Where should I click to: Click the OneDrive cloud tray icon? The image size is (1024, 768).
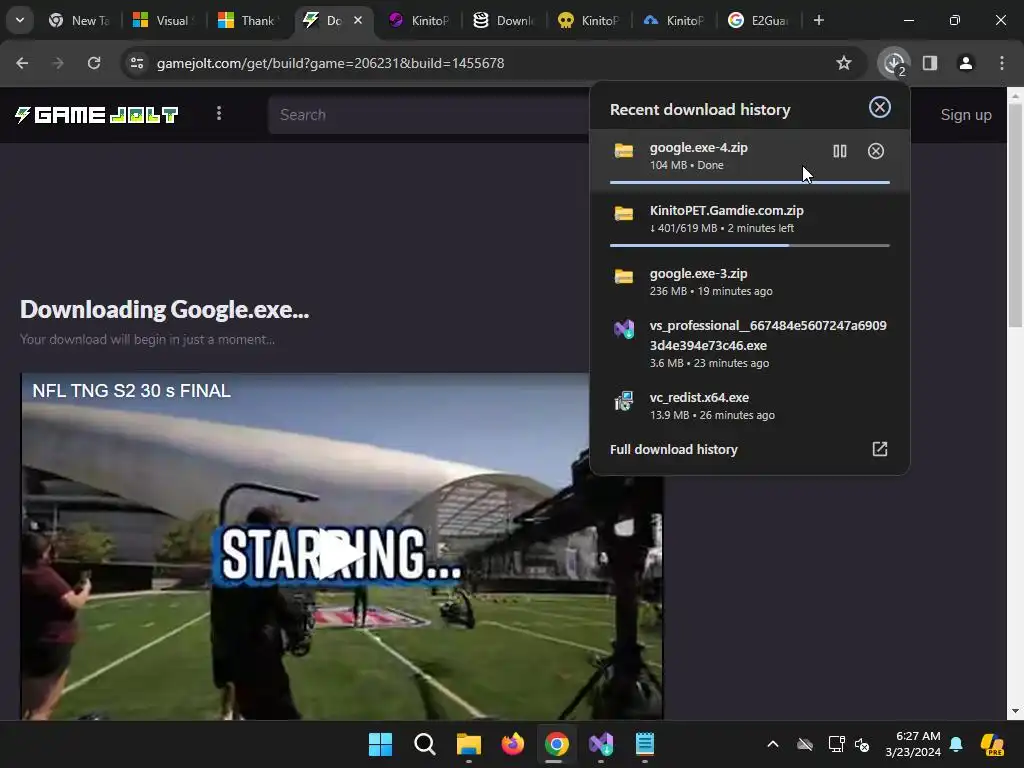(805, 744)
